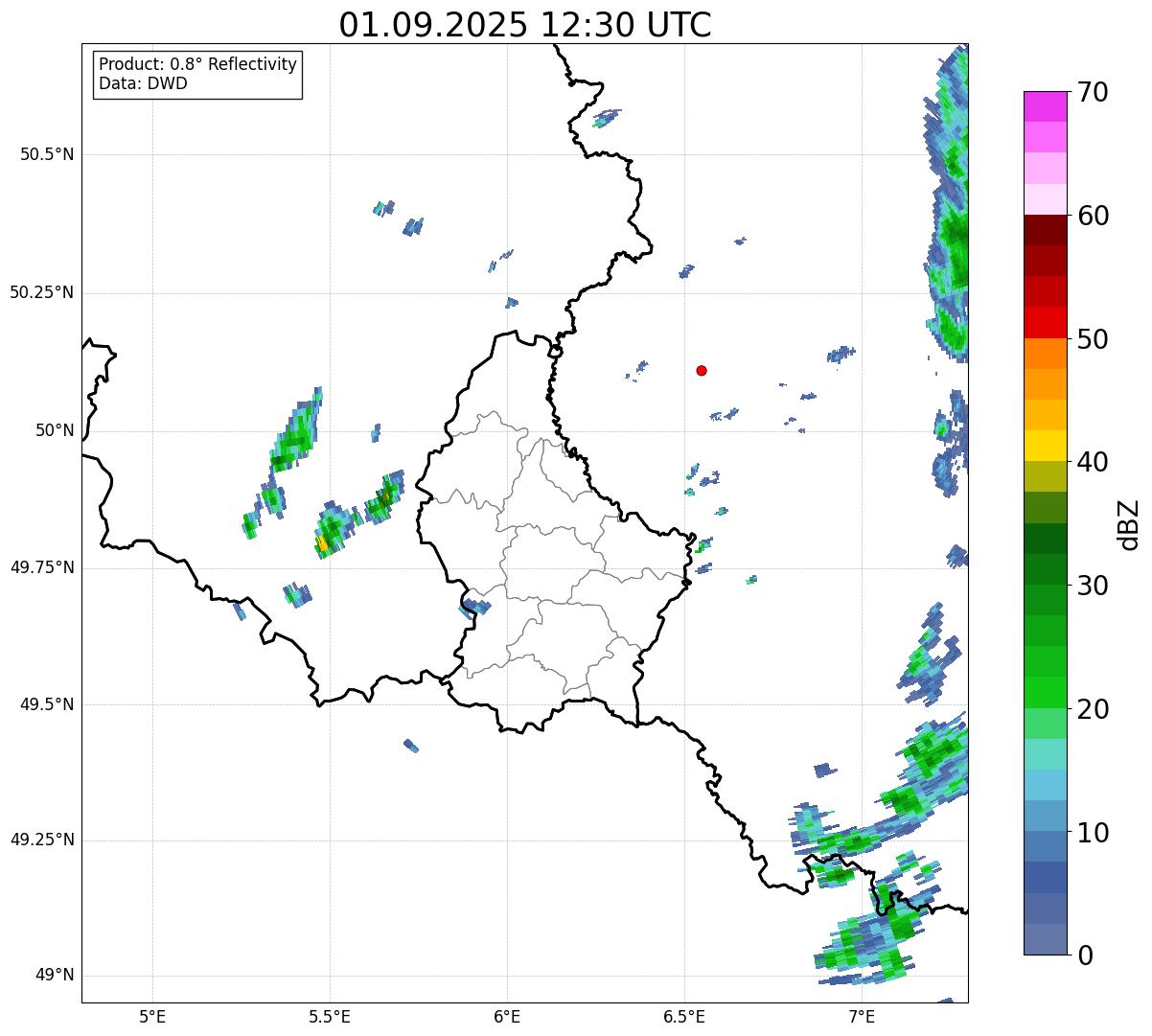Click colorbar tick label 40

[1093, 463]
